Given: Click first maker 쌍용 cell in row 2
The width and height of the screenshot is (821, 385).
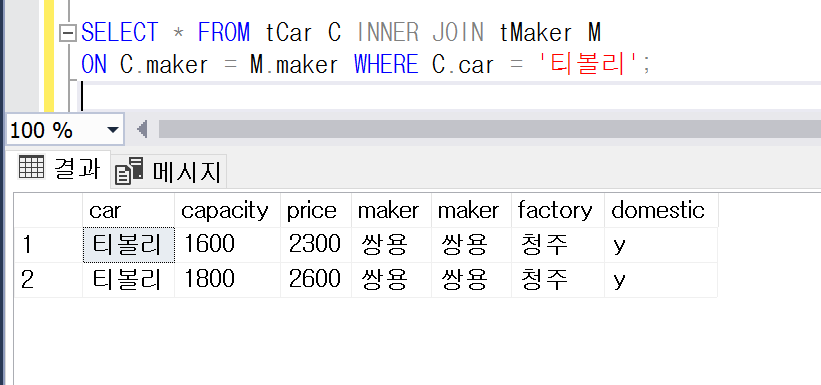Looking at the screenshot, I should (391, 280).
